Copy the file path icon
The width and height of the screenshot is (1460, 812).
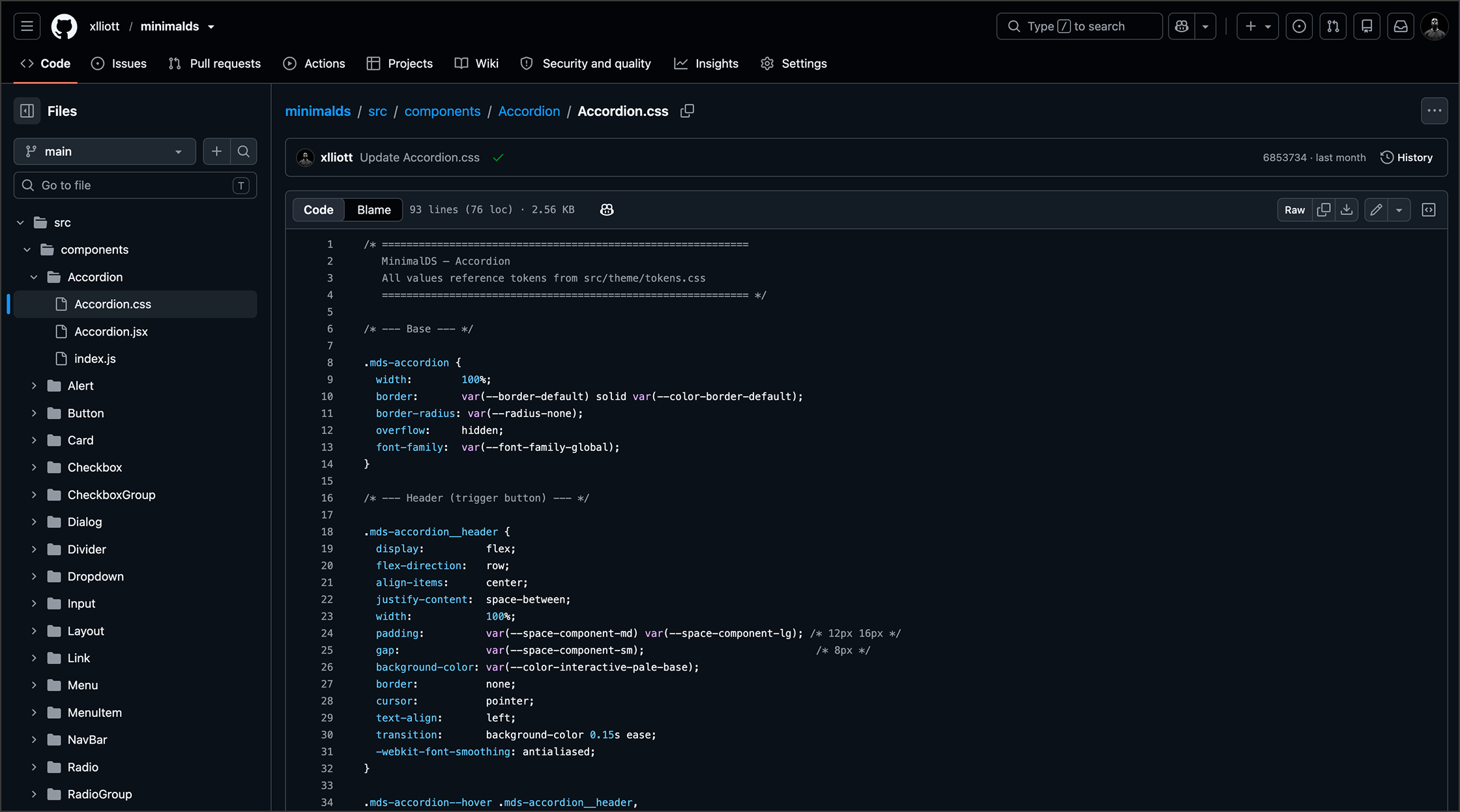pyautogui.click(x=687, y=111)
